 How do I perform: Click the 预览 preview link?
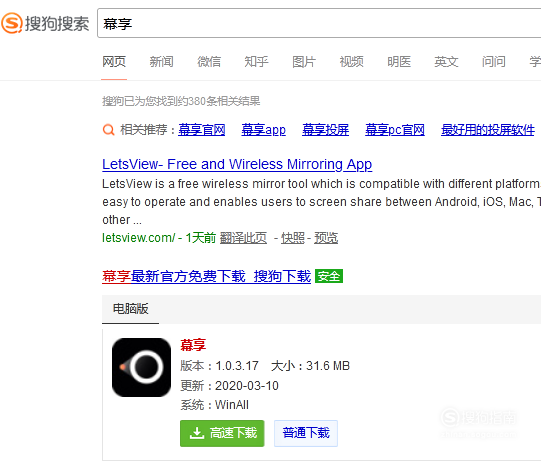(x=326, y=238)
